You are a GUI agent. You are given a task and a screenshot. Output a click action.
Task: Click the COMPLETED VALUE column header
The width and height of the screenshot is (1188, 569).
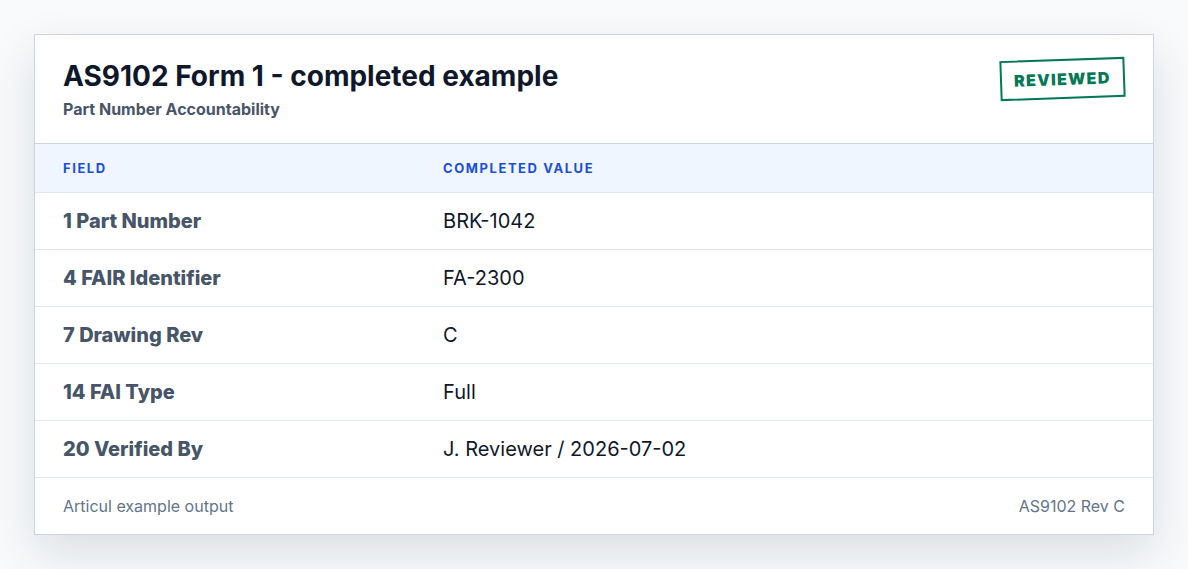point(518,168)
